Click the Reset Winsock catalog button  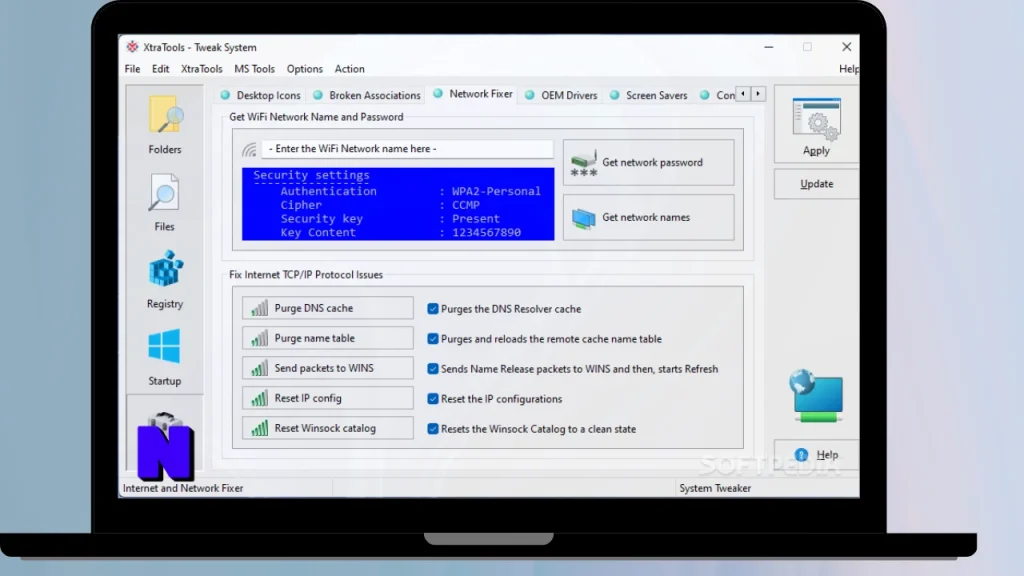[x=328, y=428]
